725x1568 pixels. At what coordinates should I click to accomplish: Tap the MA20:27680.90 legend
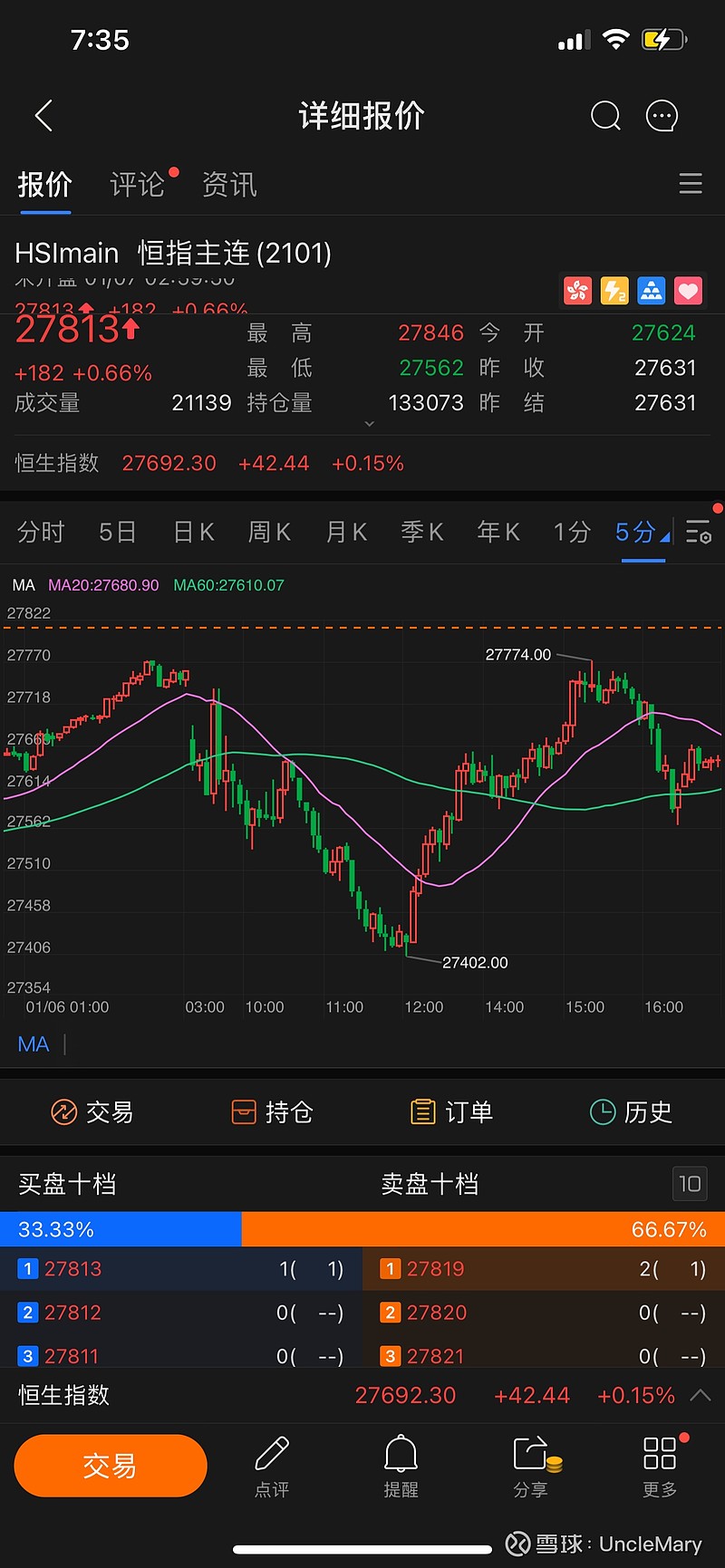[103, 585]
